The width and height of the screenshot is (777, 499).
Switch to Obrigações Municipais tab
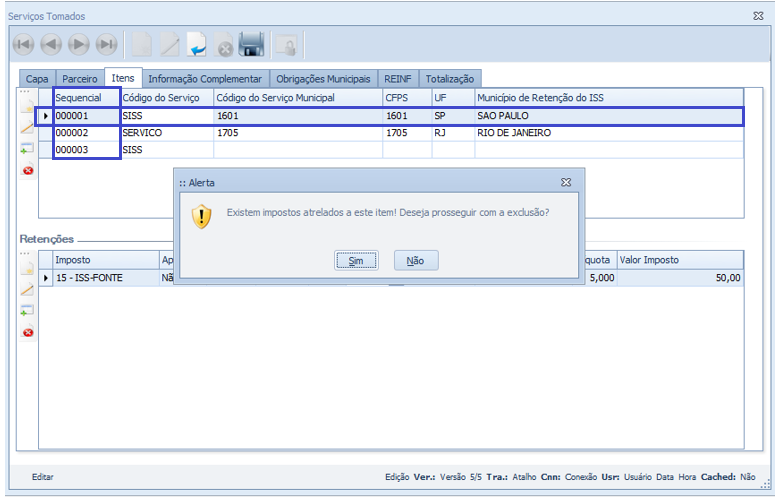tap(323, 79)
